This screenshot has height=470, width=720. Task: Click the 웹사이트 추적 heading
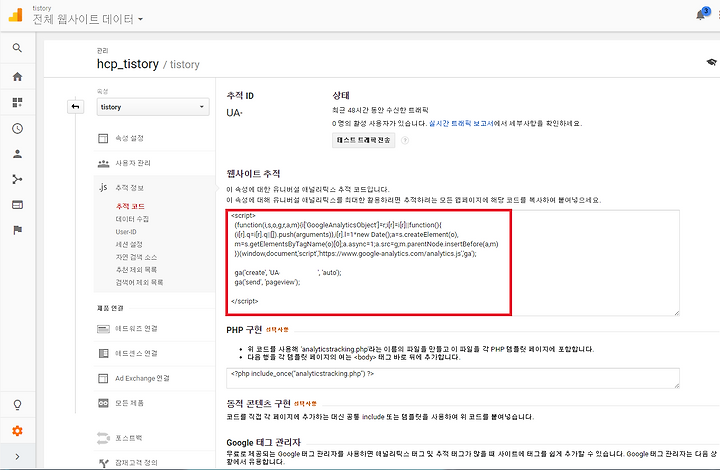(253, 173)
